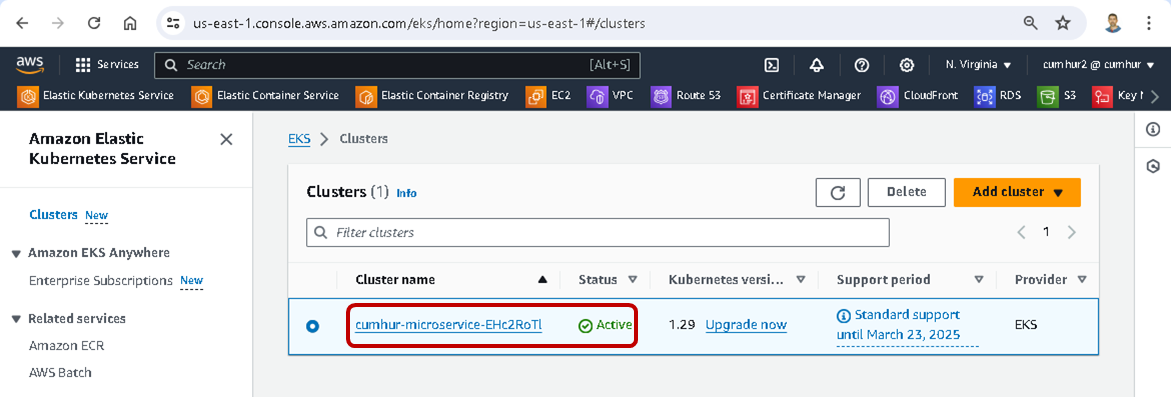Open the Chrome profile avatar
Viewport: 1171px width, 397px height.
click(1114, 23)
